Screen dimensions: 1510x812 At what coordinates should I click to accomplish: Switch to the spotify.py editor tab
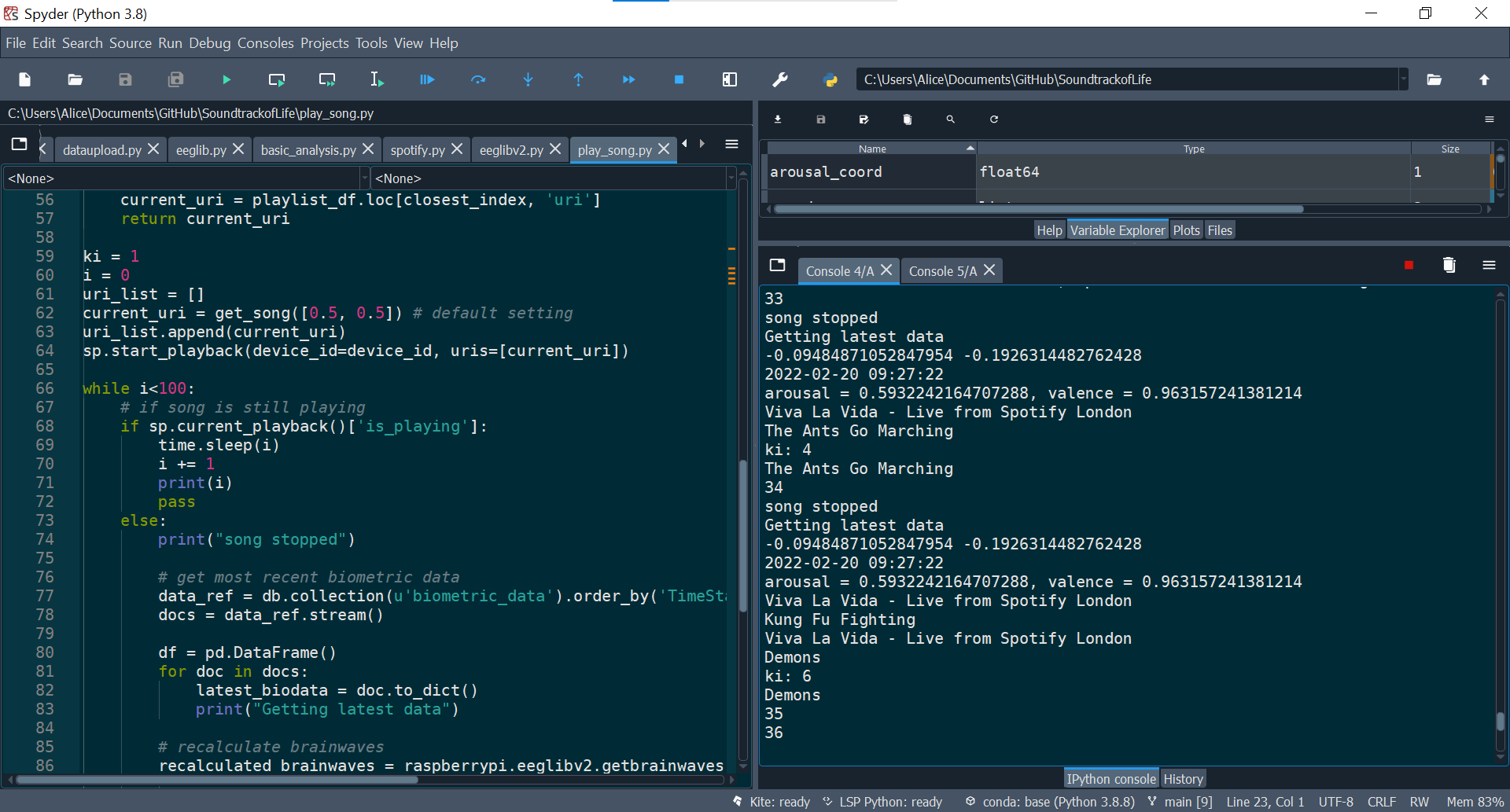pos(418,150)
